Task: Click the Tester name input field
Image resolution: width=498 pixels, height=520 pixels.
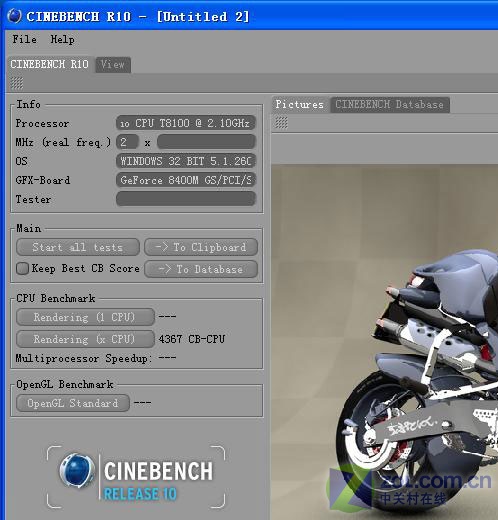Action: [x=186, y=199]
